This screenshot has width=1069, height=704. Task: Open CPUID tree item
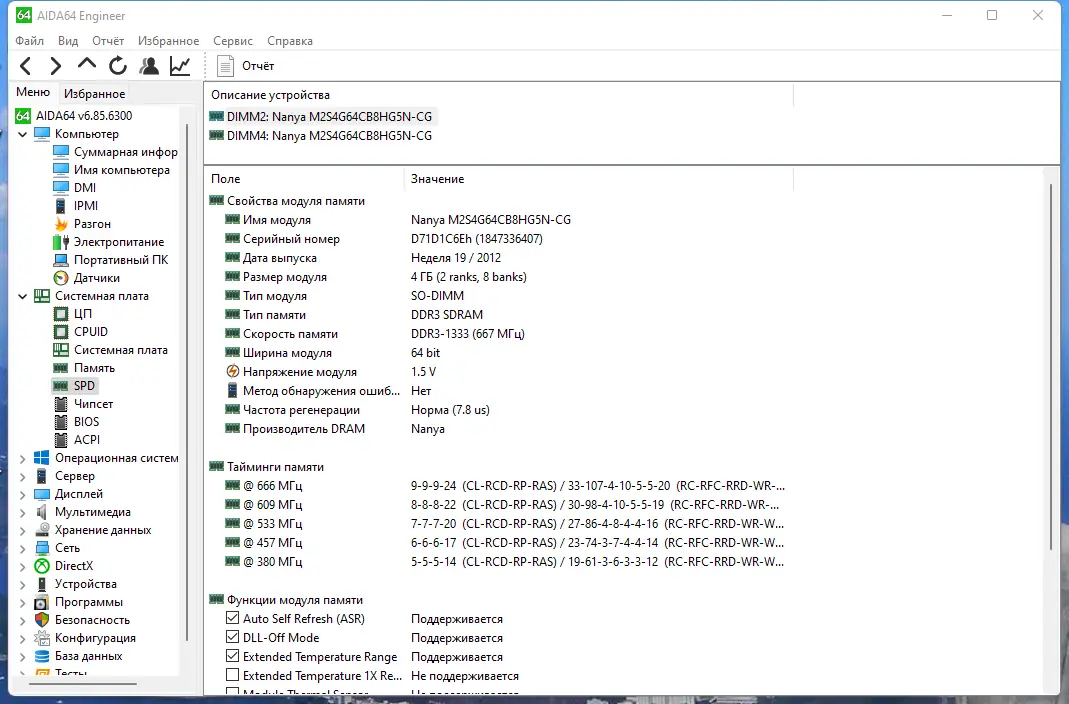click(80, 332)
